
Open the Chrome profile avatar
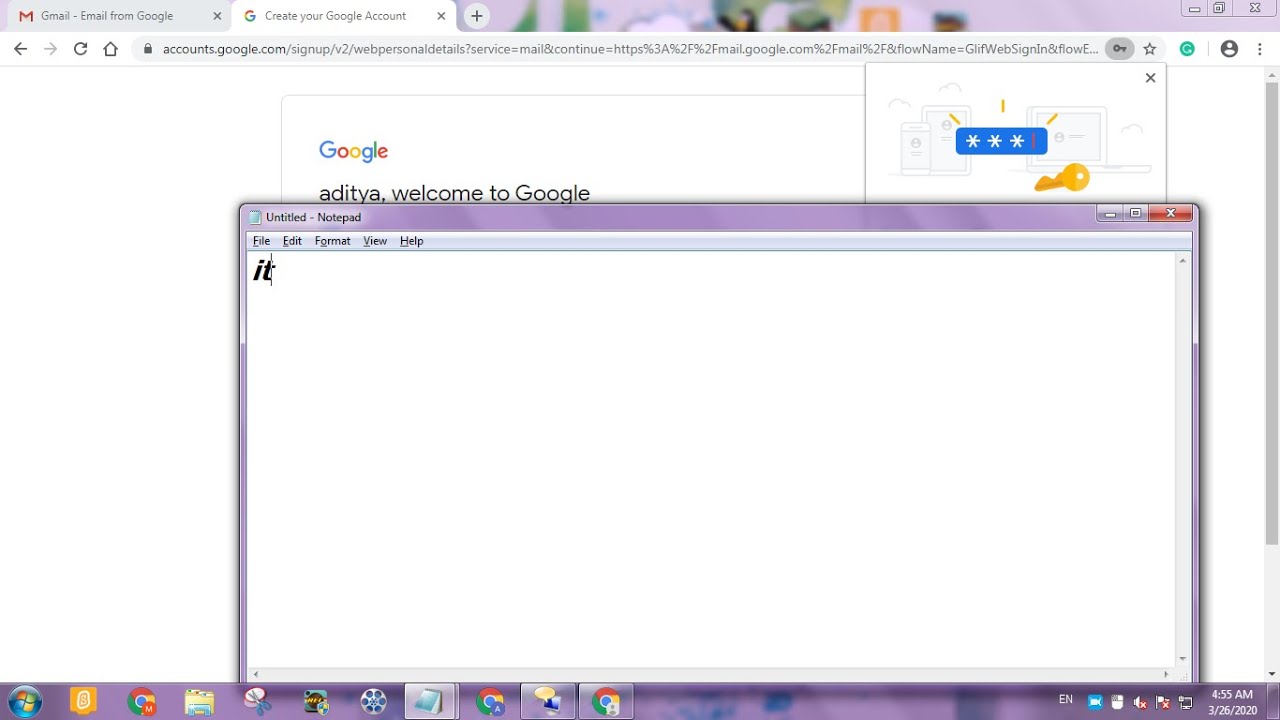coord(1229,49)
